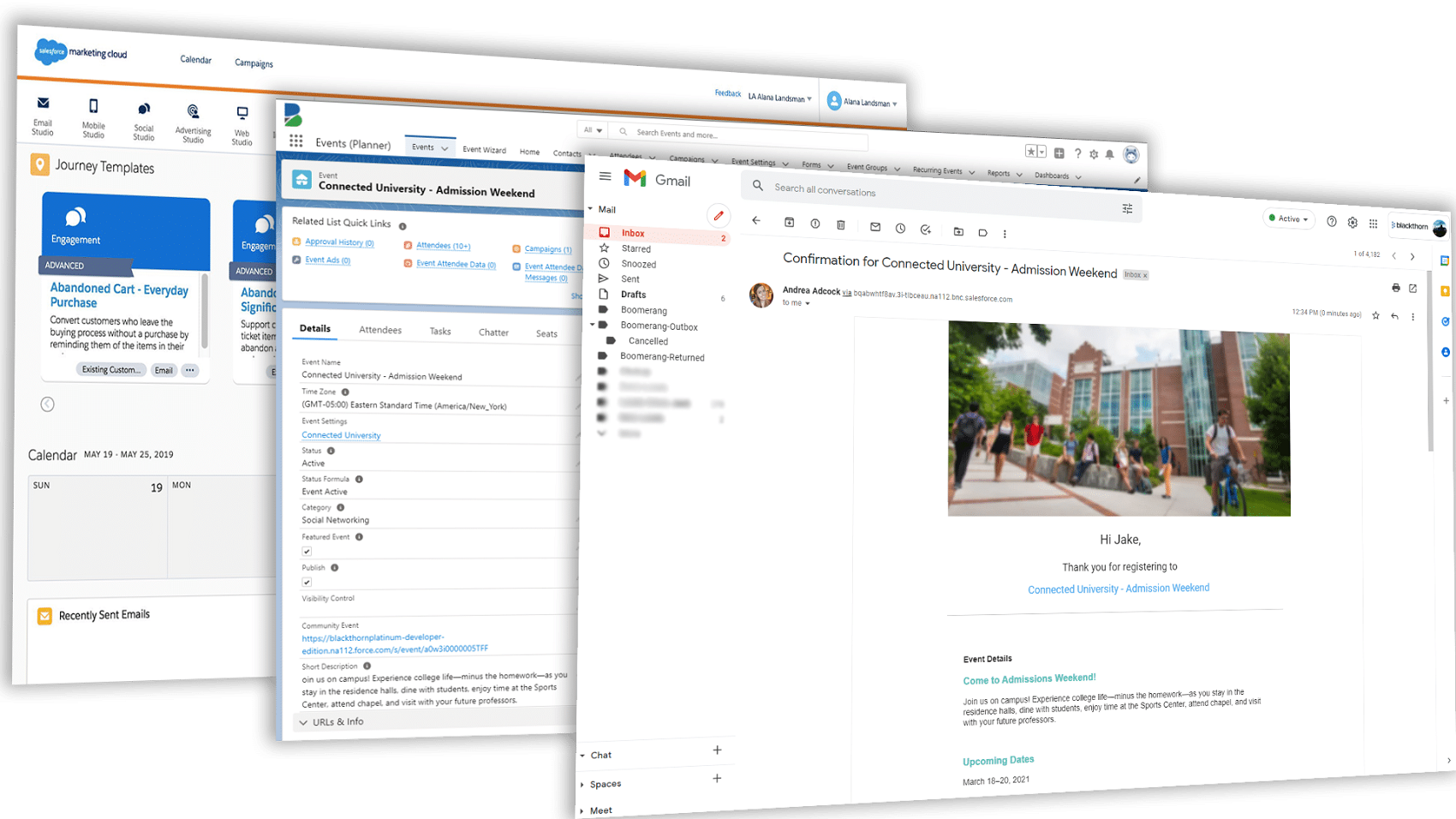Click the Salesforce Marketing Cloud logo
The height and width of the screenshot is (819, 1456).
pos(81,52)
